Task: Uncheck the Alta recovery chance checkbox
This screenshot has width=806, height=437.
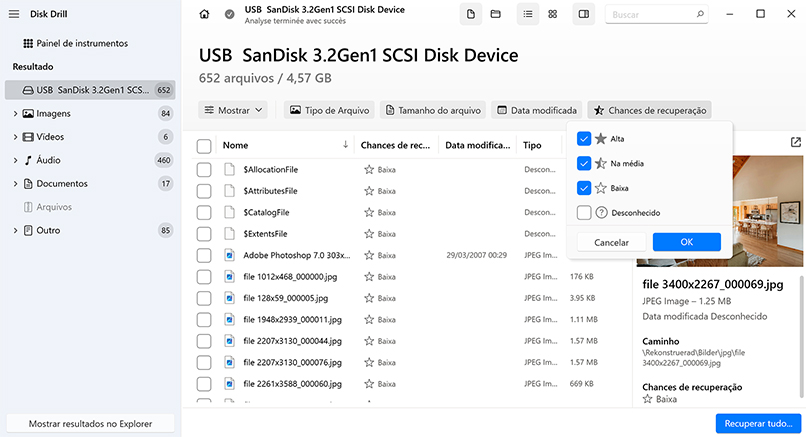Action: point(584,139)
